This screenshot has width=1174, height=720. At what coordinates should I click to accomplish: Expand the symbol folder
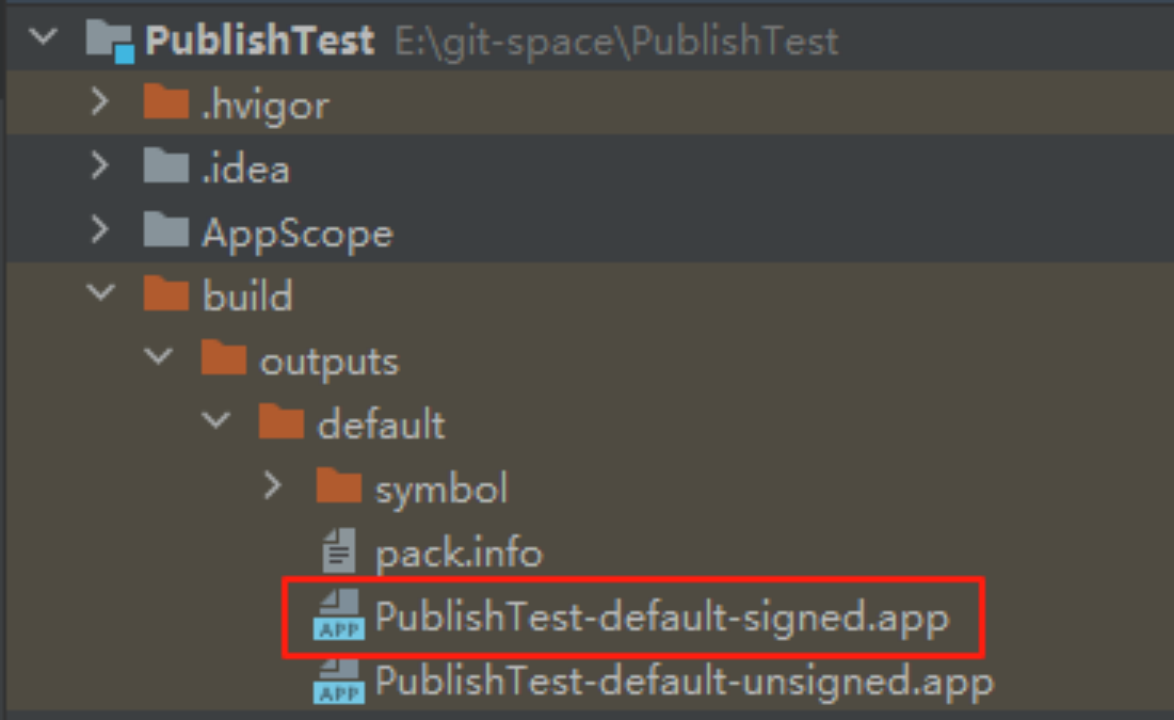272,487
